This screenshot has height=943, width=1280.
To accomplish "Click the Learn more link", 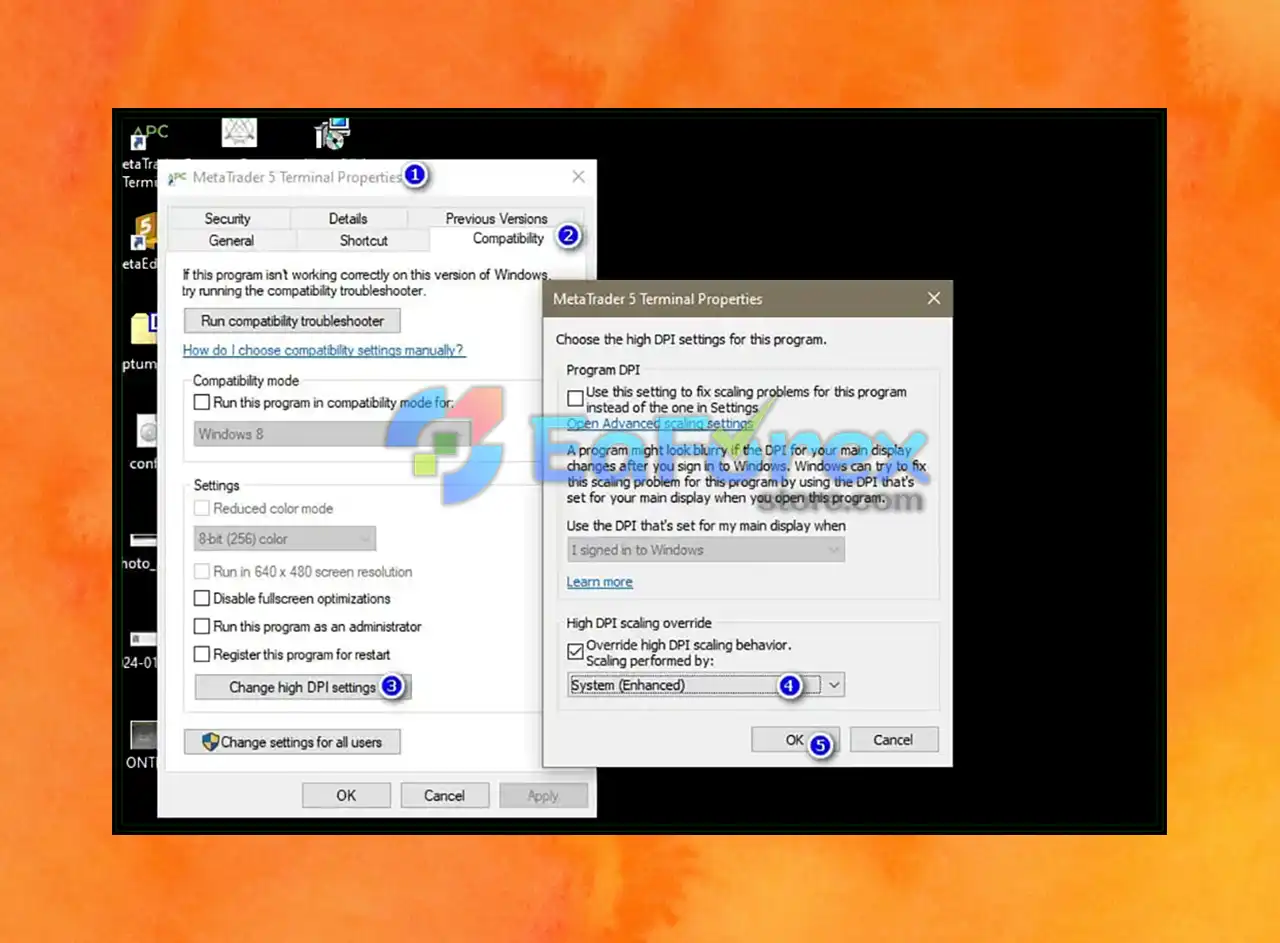I will 599,582.
